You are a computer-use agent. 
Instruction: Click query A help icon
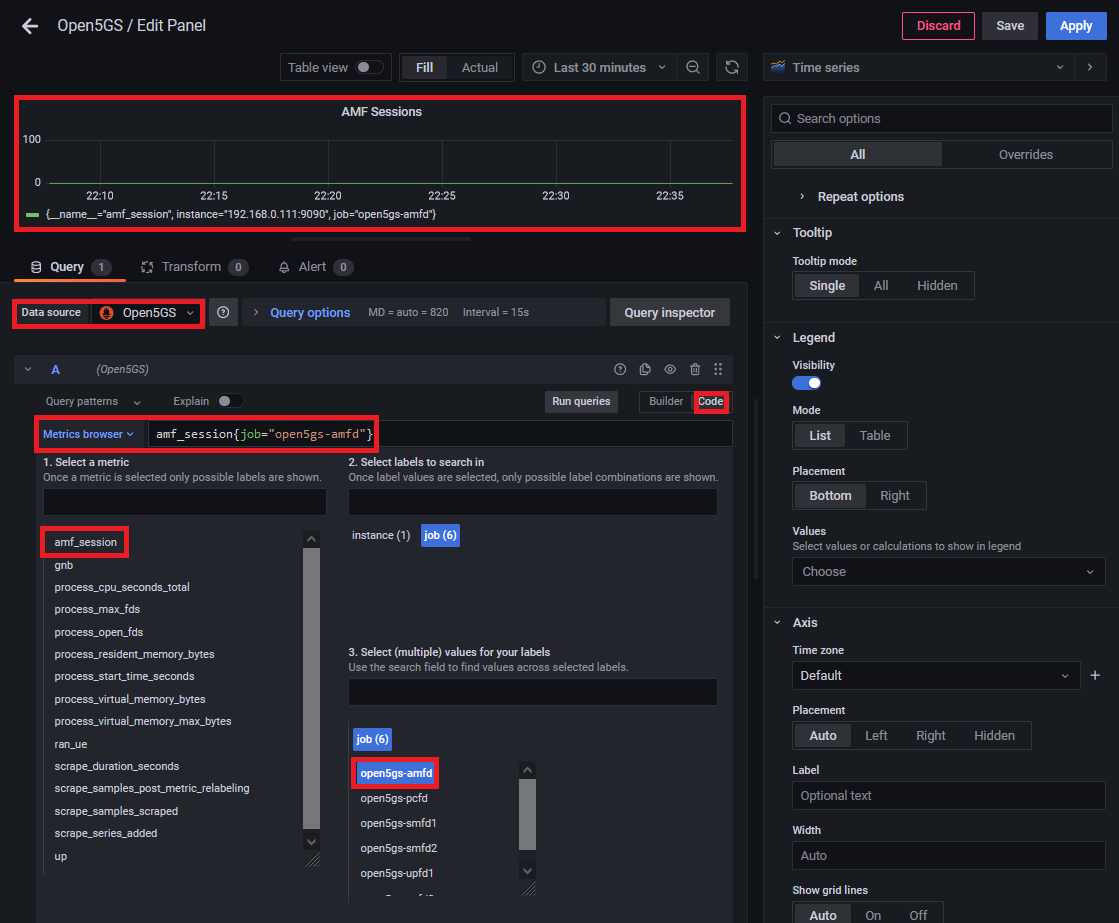(x=619, y=369)
